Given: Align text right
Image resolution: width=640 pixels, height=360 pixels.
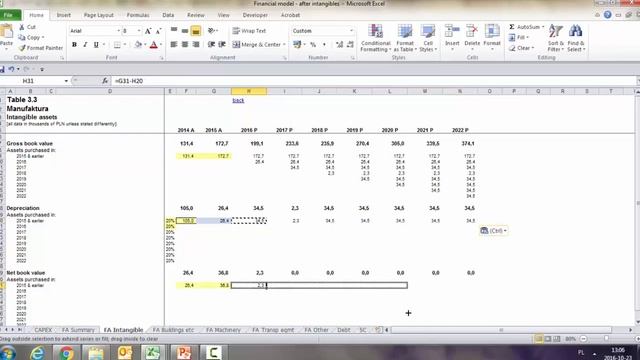Looking at the screenshot, I should point(196,44).
